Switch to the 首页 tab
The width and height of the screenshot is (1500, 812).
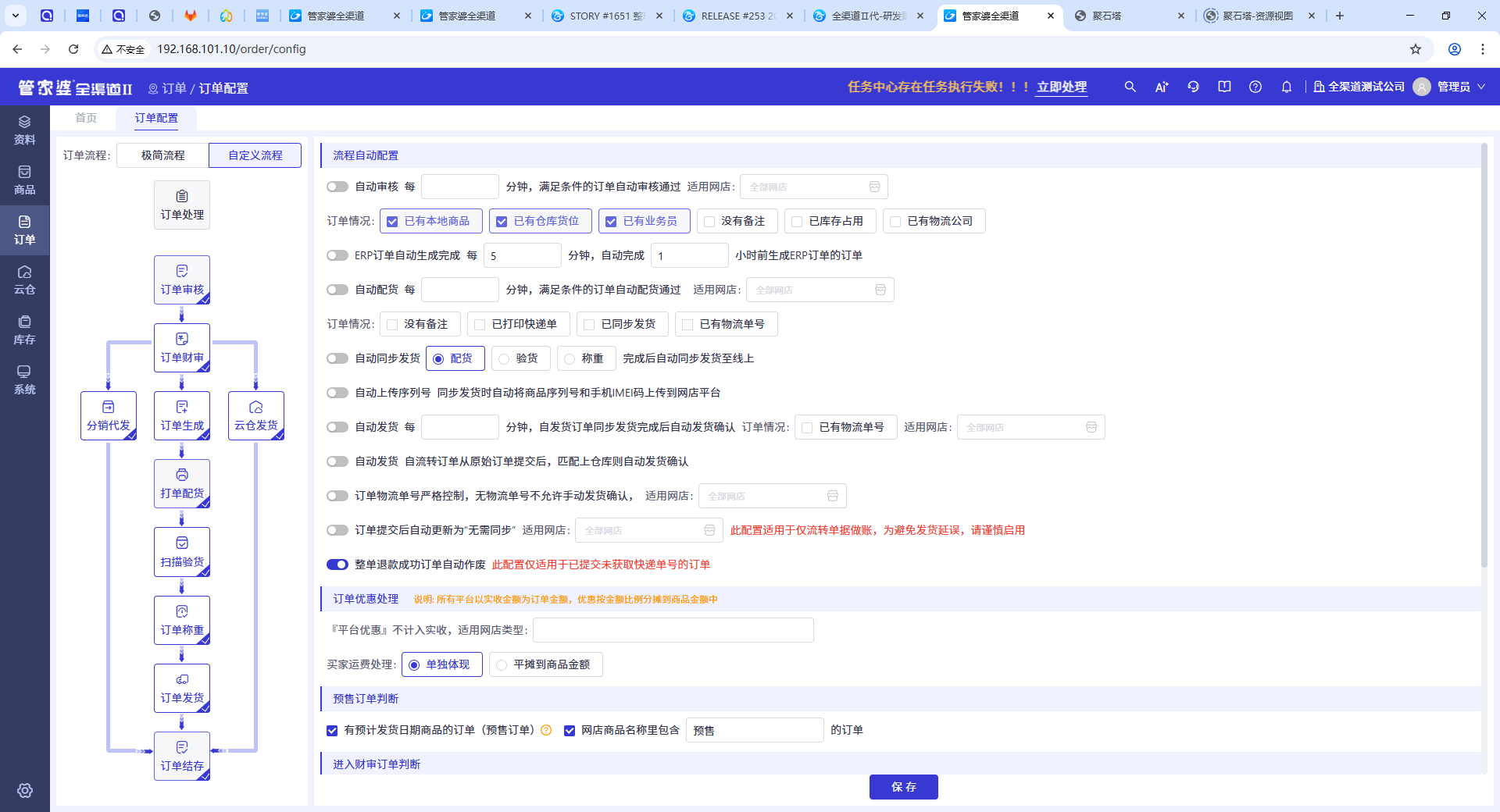pos(86,118)
